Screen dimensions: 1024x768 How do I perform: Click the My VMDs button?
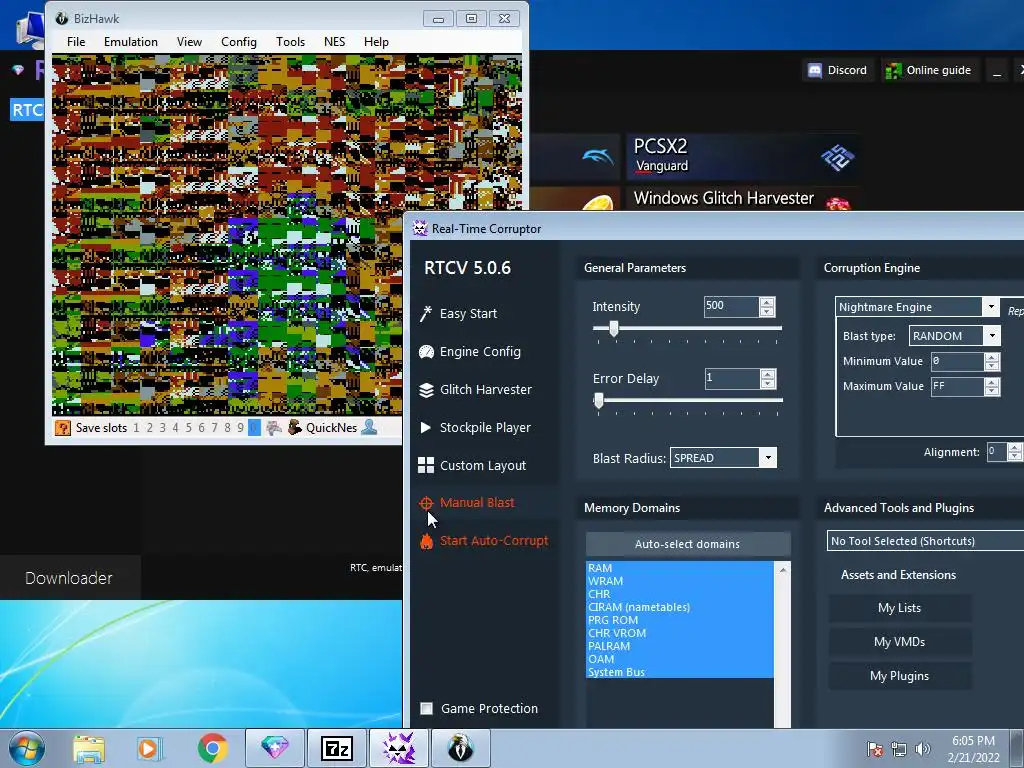[x=899, y=642]
